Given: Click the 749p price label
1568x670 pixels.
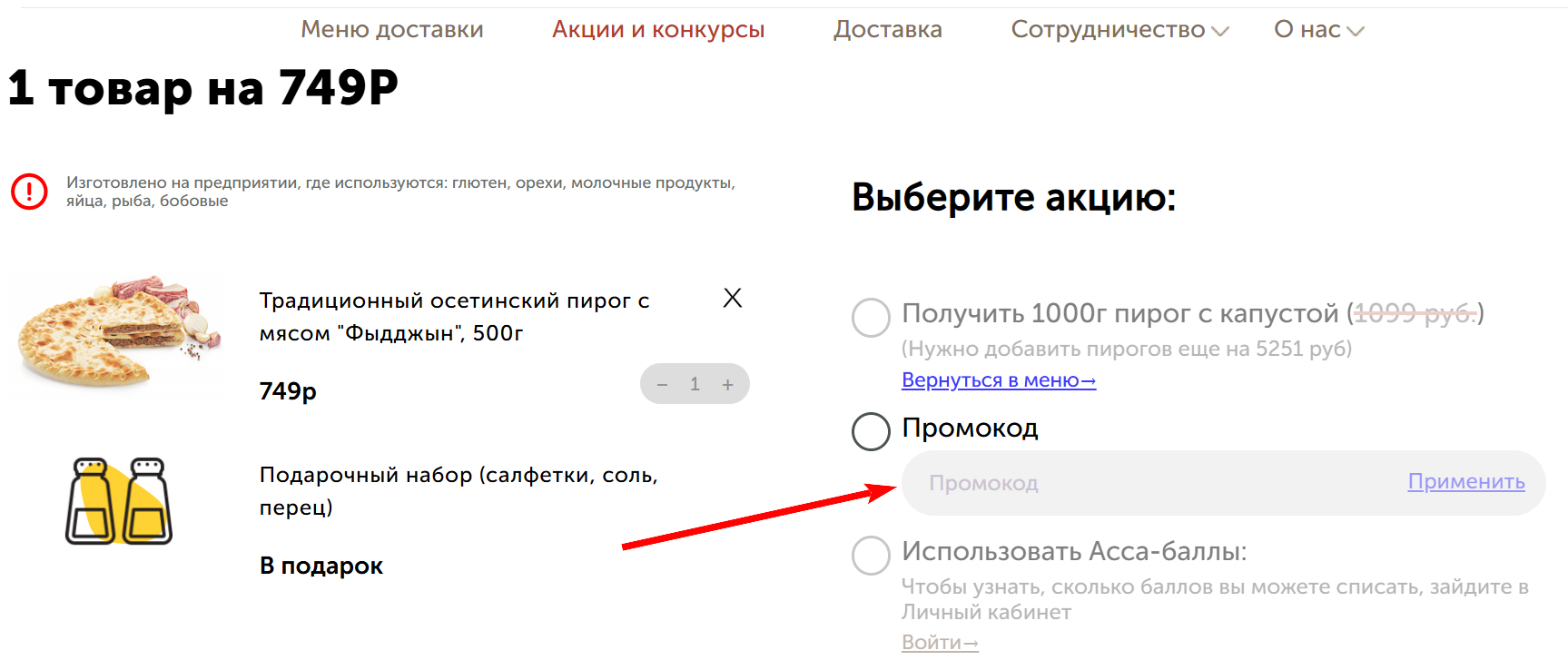Looking at the screenshot, I should point(285,391).
